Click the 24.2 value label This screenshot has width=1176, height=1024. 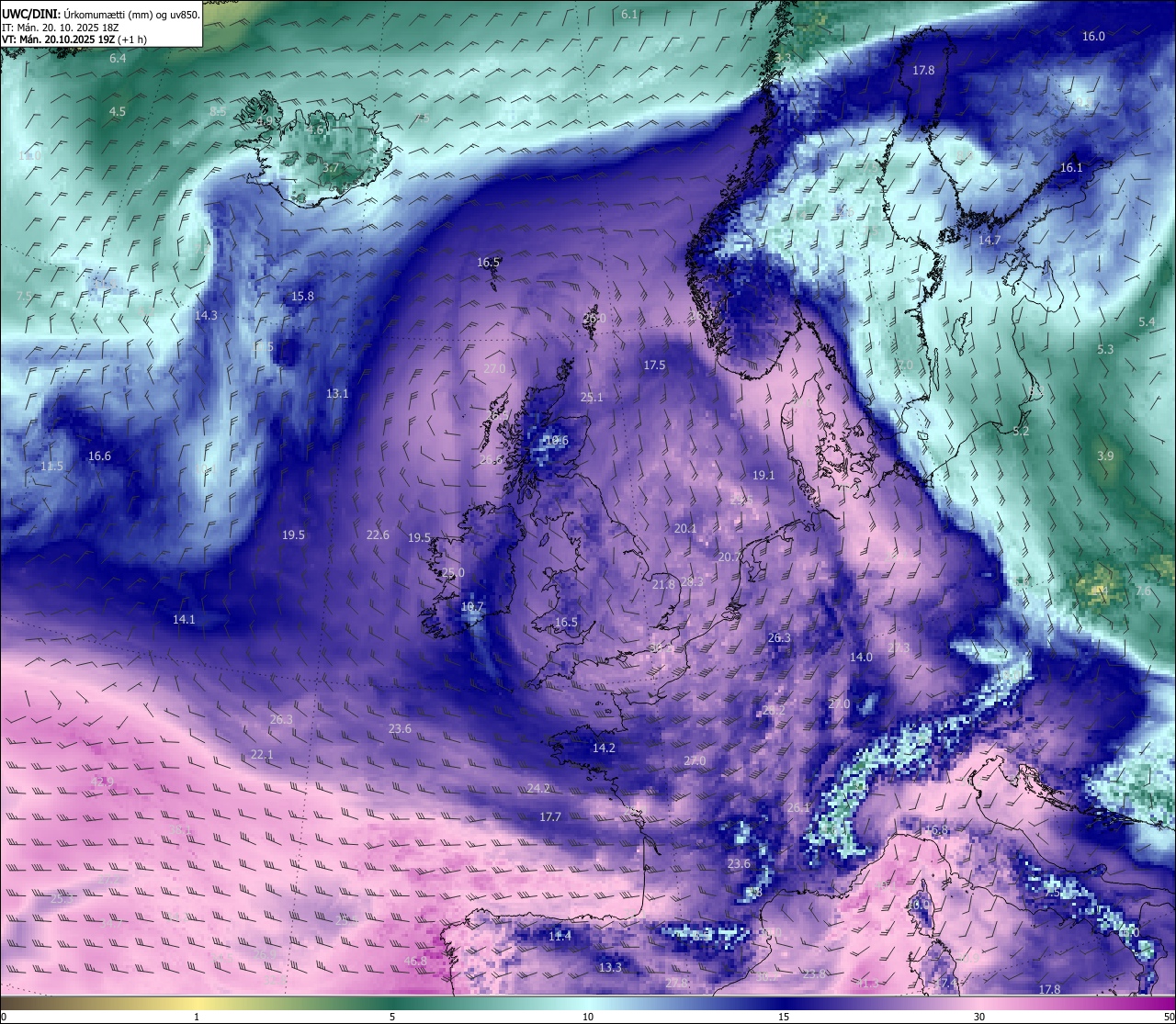coord(538,789)
